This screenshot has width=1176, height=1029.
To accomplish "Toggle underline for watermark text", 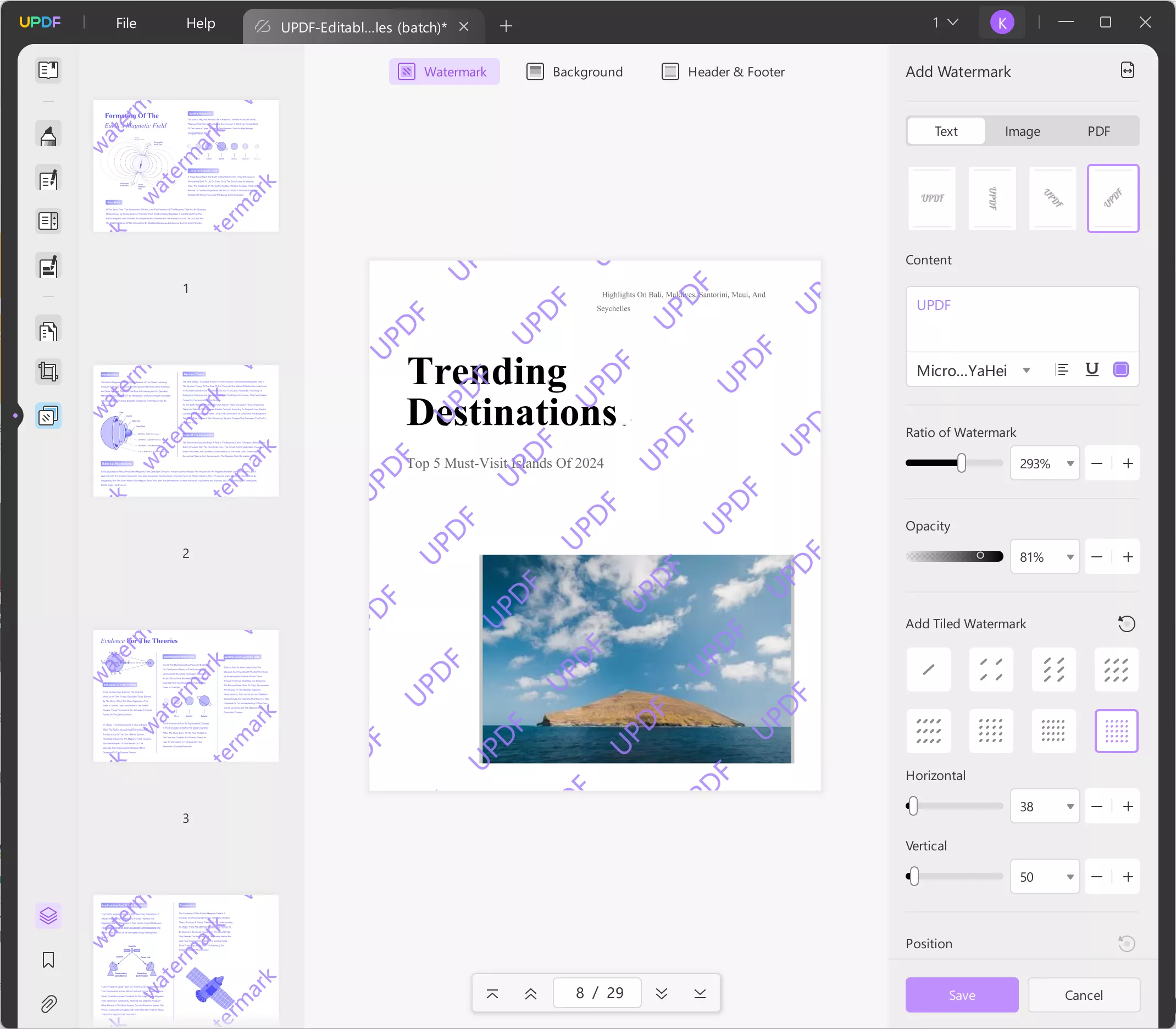I will 1091,370.
